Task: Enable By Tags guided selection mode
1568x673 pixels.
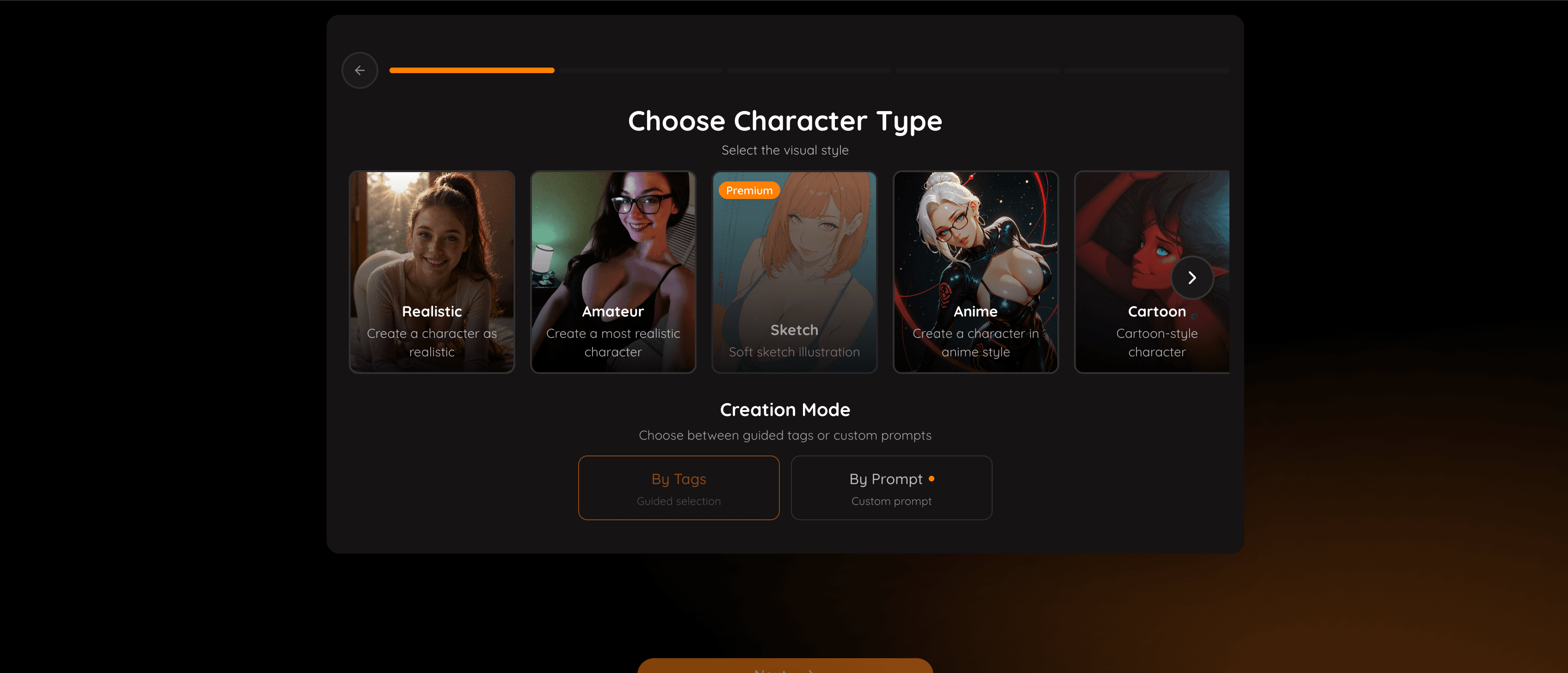Action: (679, 488)
